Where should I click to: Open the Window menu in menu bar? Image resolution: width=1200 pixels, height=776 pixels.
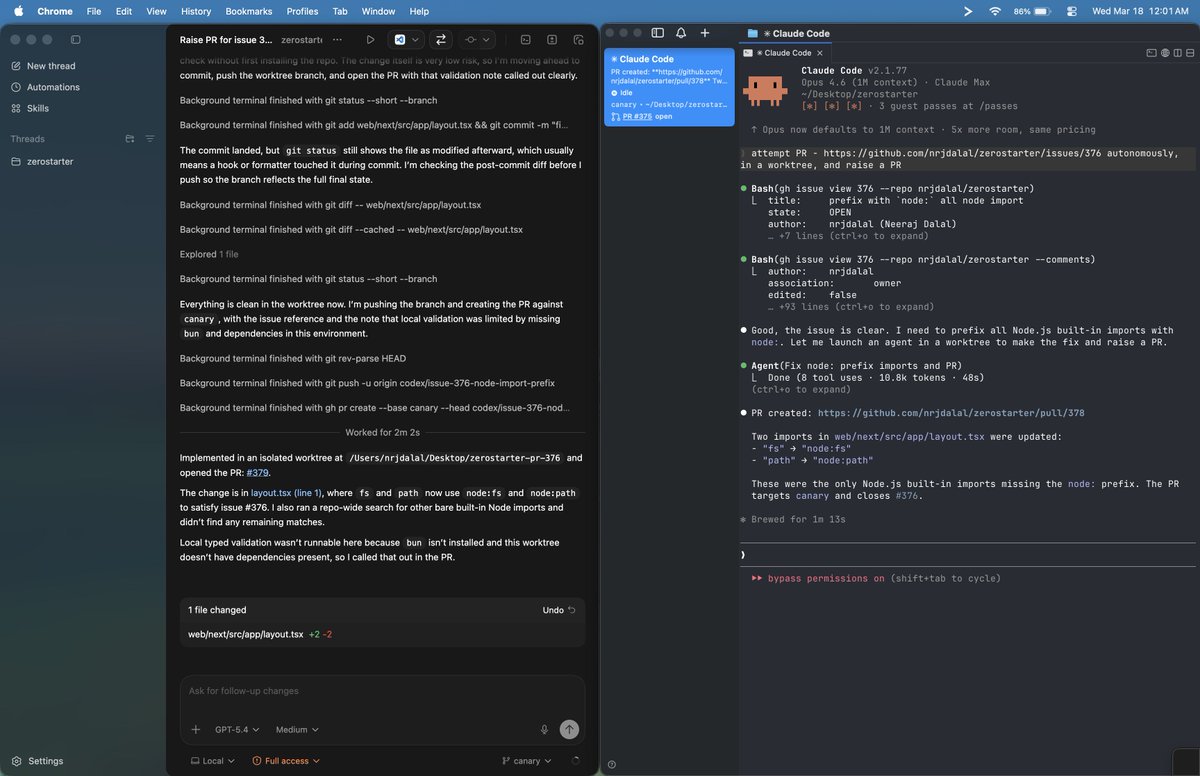point(378,11)
